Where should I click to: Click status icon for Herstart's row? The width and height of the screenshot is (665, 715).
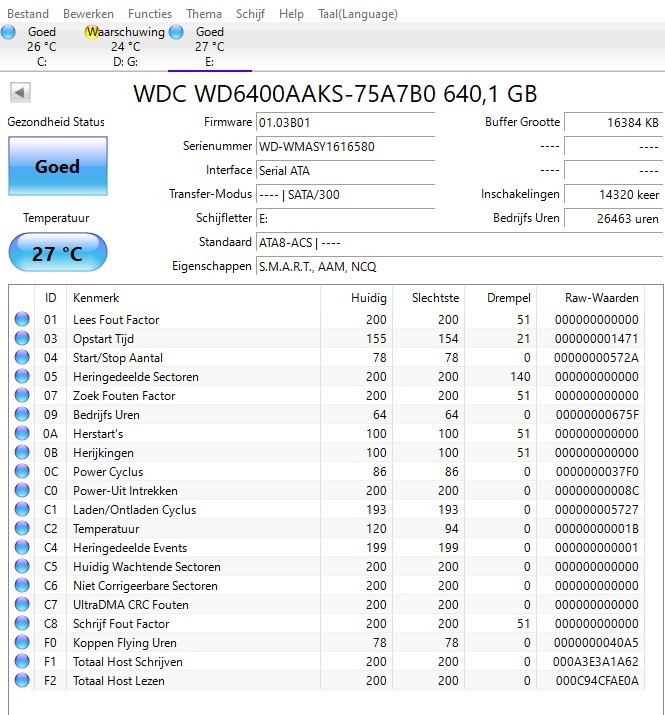click(x=22, y=433)
